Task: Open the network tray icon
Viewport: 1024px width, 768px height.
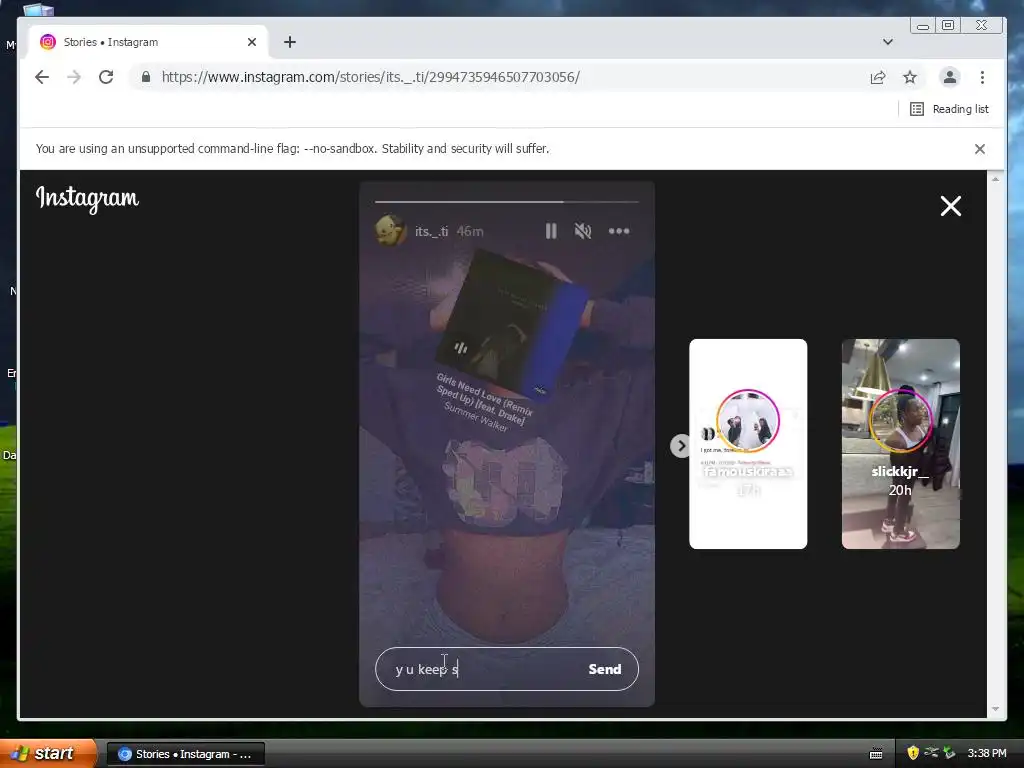Action: click(x=931, y=752)
